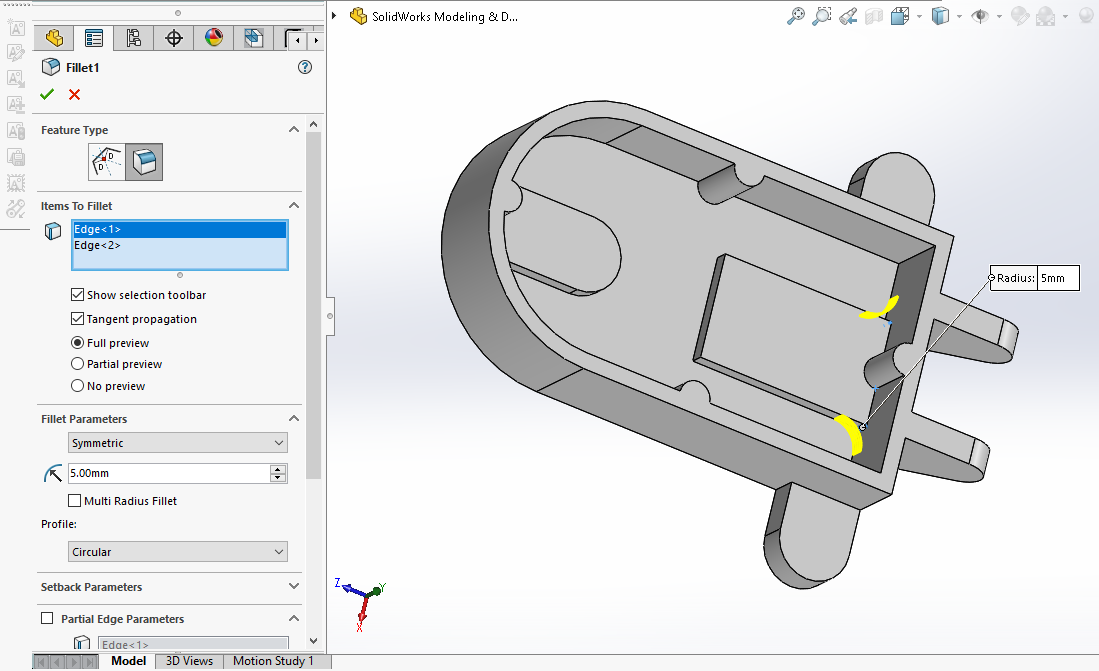Screen dimensions: 1099x671
Task: Enable Multi Radius Fillet option
Action: point(74,501)
